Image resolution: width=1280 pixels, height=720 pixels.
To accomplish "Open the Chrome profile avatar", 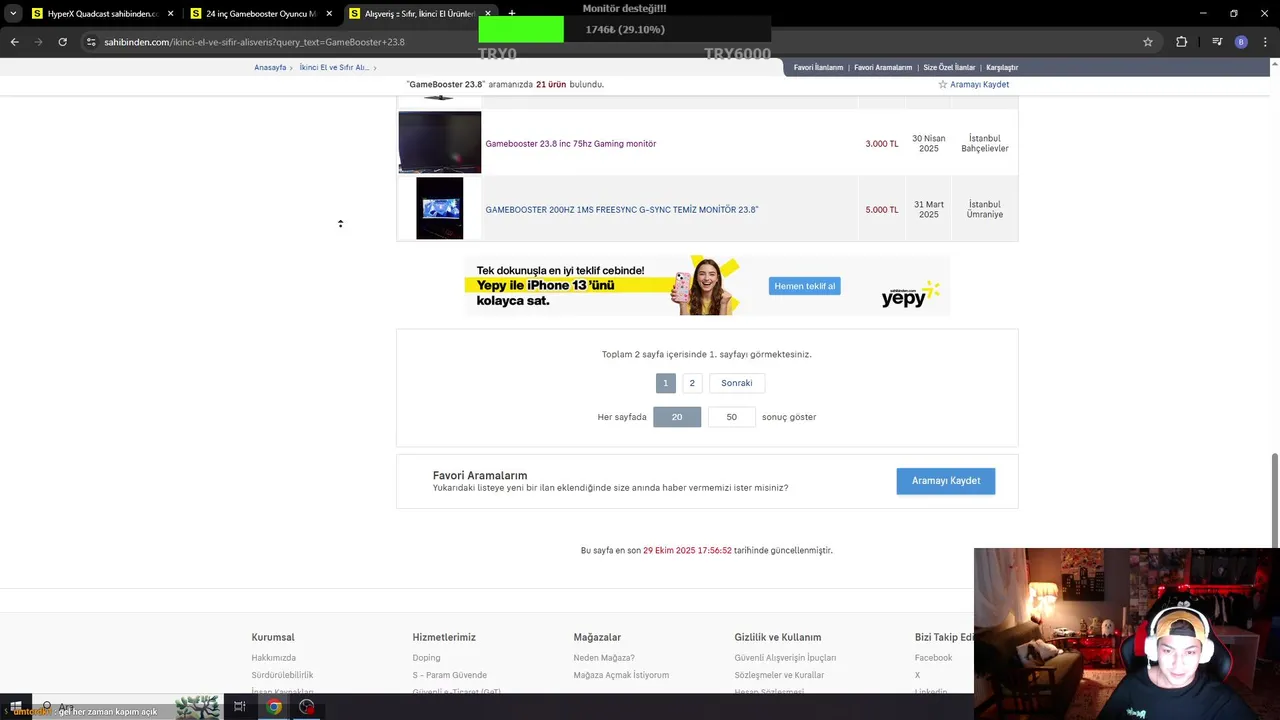I will point(1241,42).
